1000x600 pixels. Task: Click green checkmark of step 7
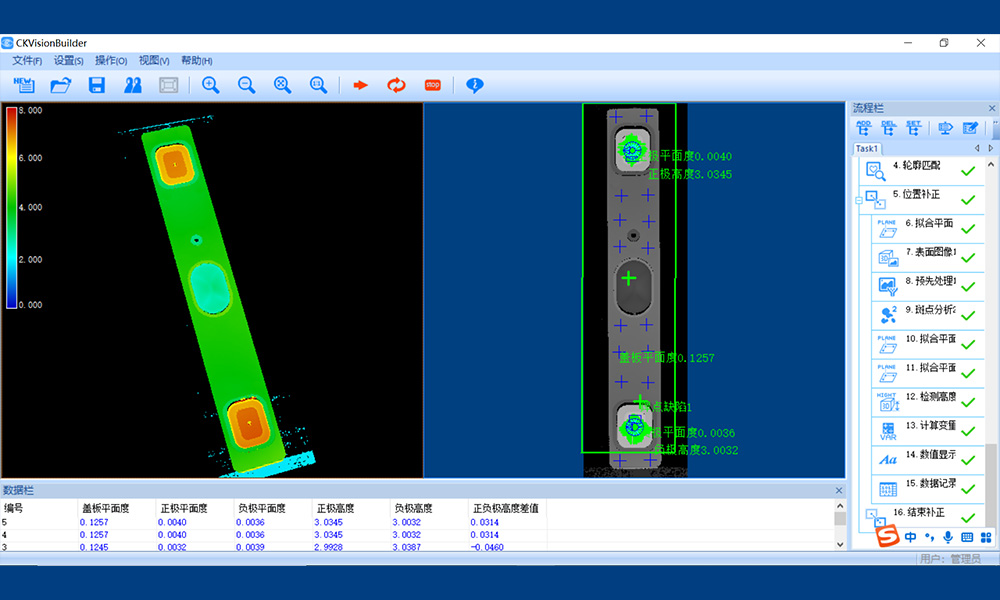968,258
